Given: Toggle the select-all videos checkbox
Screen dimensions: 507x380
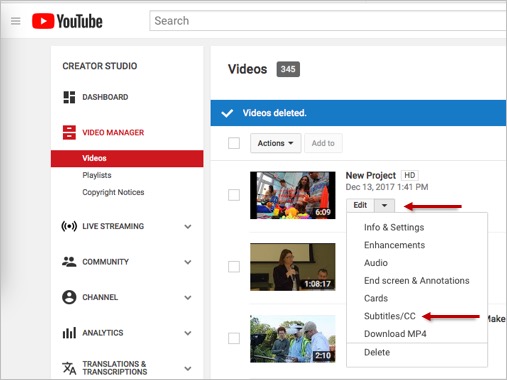Looking at the screenshot, I should tap(234, 143).
